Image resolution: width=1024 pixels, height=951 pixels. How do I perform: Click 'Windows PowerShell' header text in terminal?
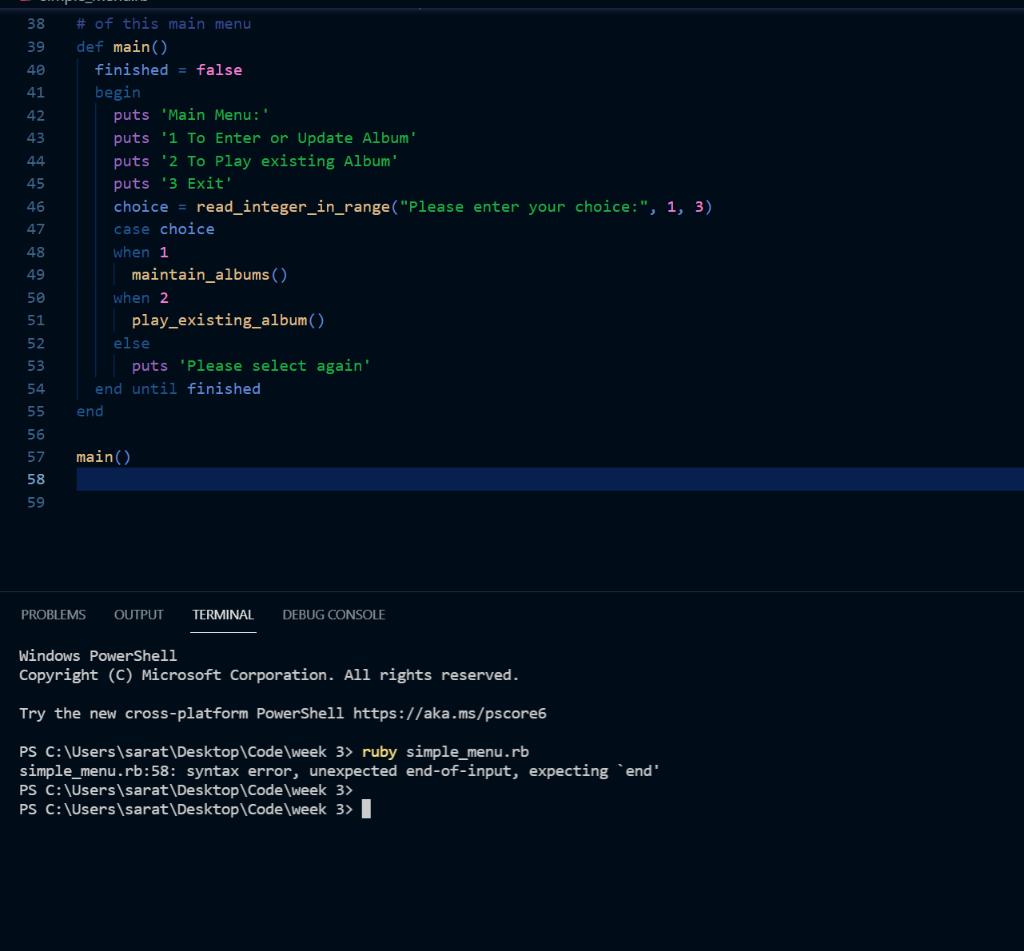(x=98, y=656)
